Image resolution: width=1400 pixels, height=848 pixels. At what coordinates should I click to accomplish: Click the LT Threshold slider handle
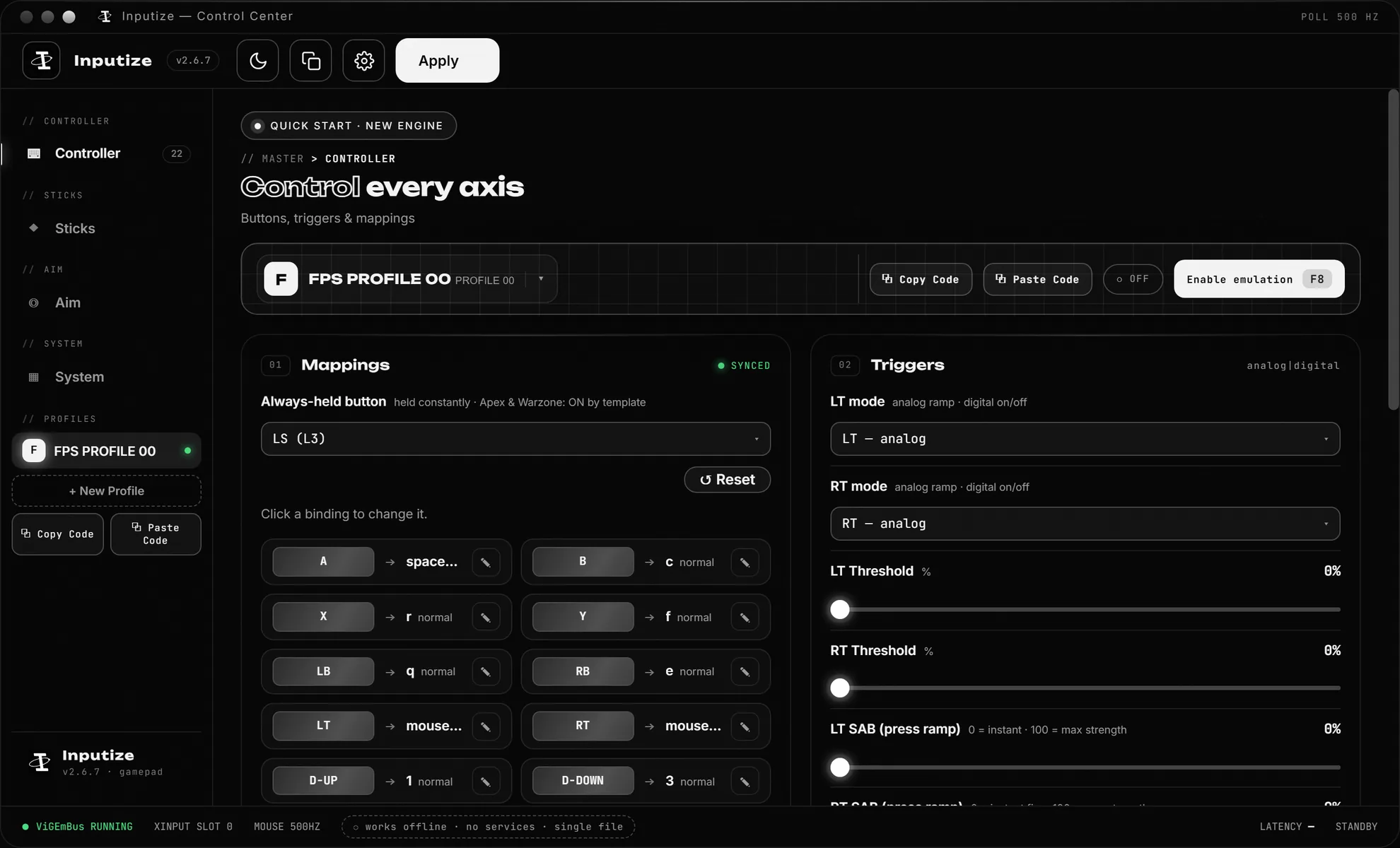pyautogui.click(x=840, y=609)
